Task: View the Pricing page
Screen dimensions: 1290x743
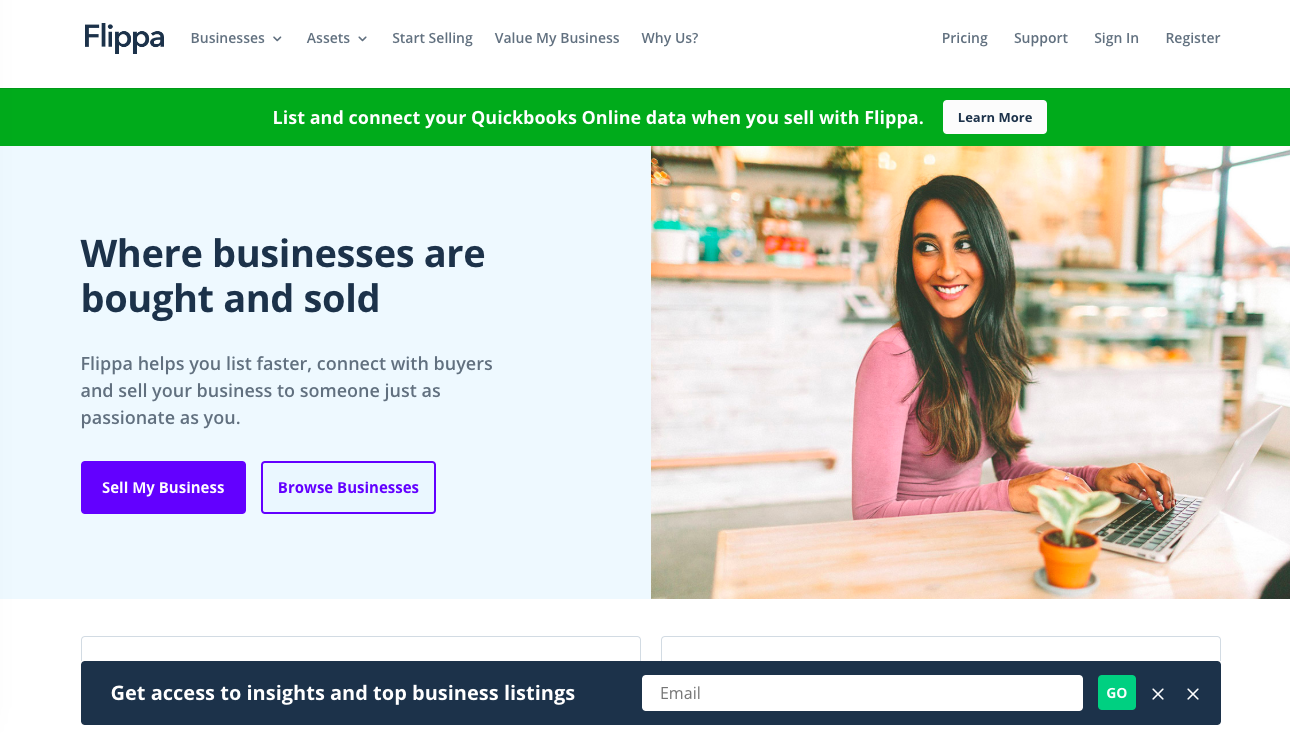Action: (x=965, y=38)
